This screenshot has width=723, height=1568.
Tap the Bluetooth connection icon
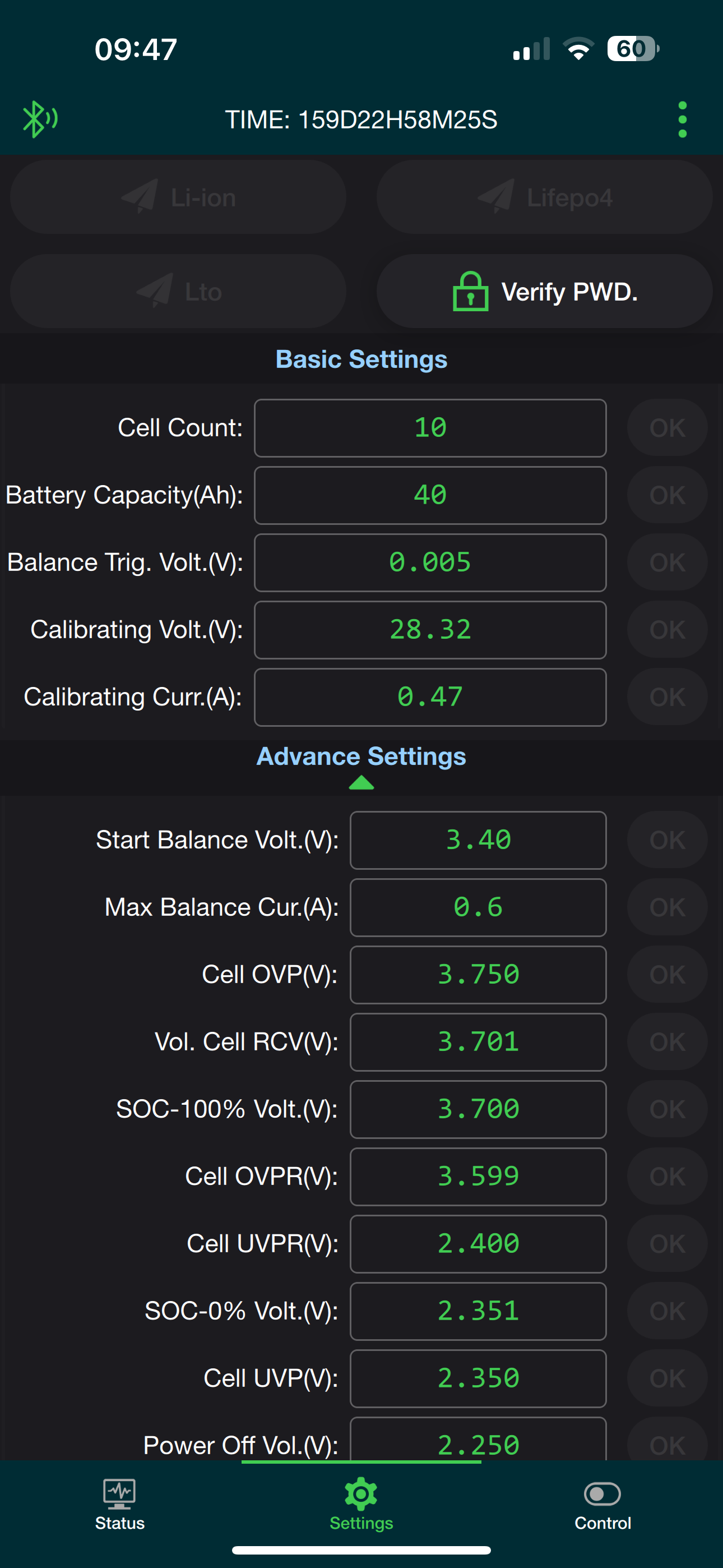[x=39, y=119]
